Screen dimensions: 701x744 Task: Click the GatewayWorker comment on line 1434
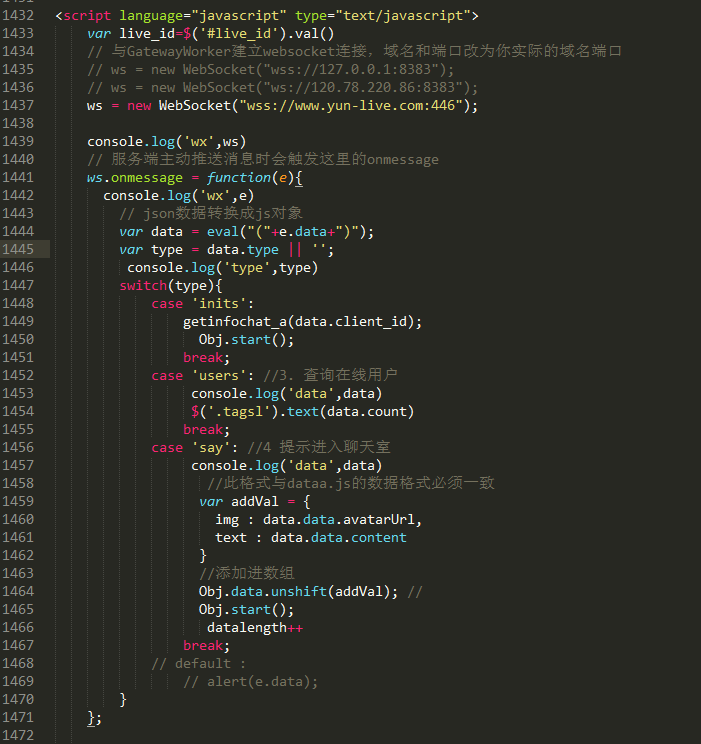355,51
